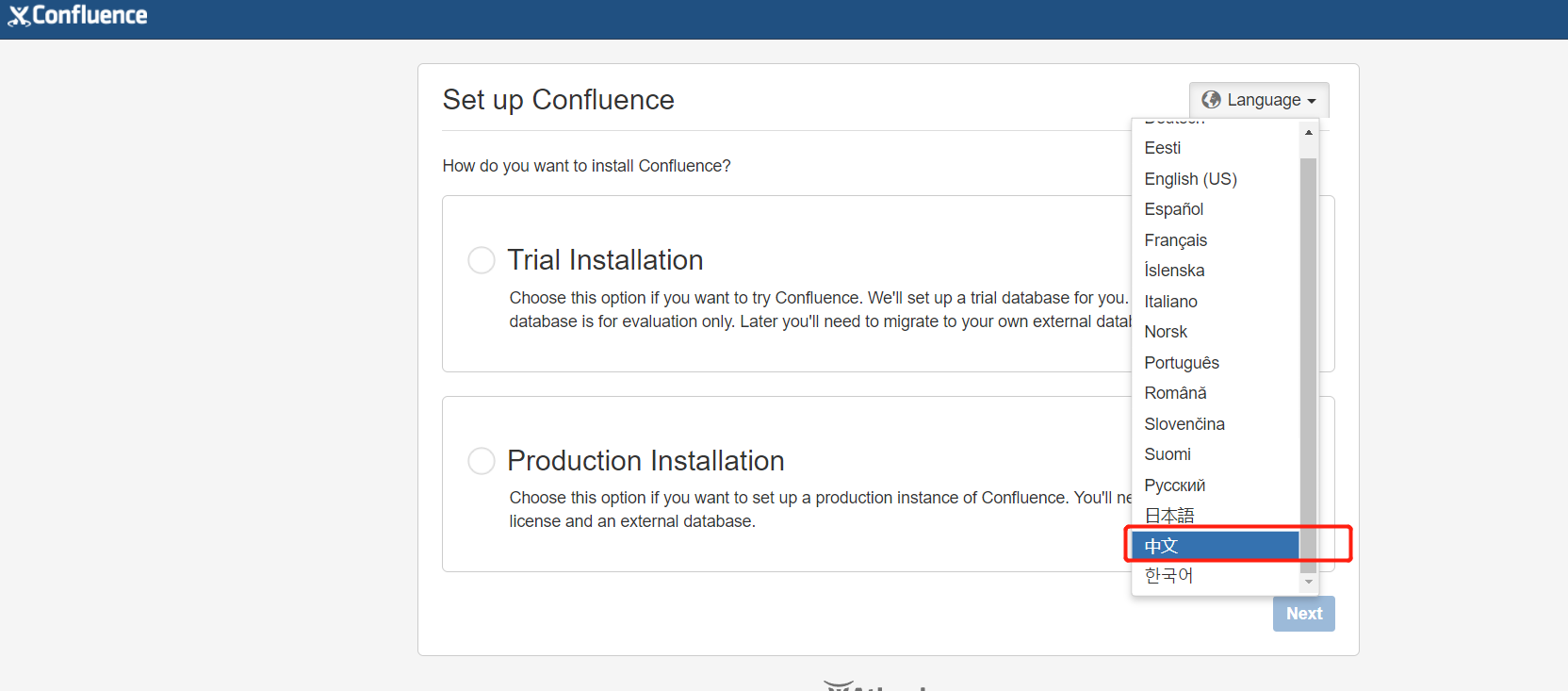Choose Italiano from the language list

1216,302
